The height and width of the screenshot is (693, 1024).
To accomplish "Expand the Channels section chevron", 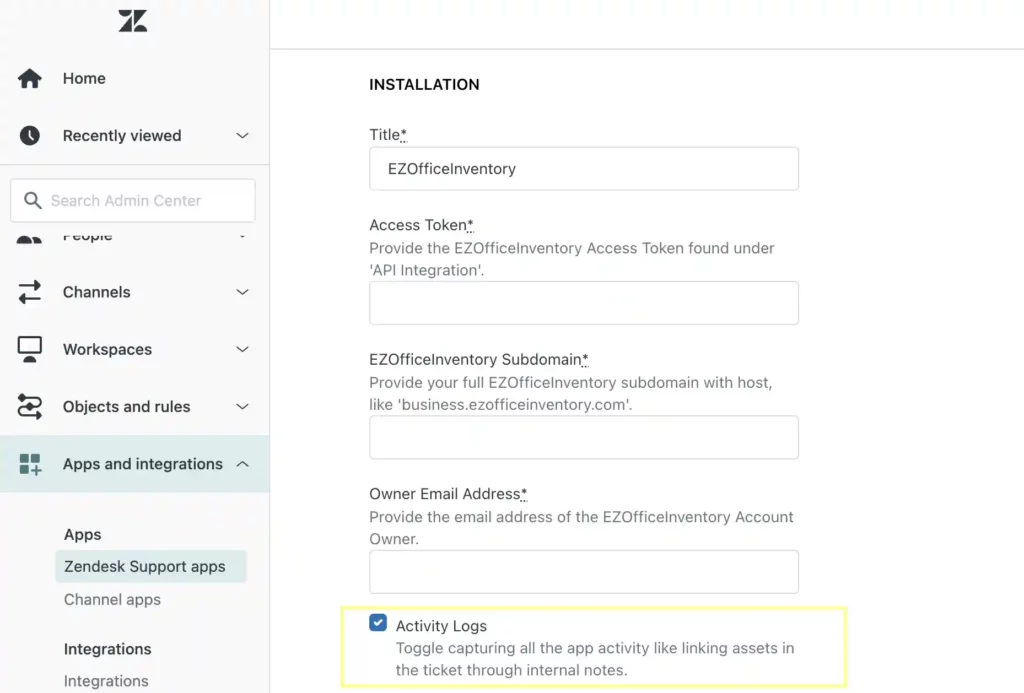I will [242, 292].
